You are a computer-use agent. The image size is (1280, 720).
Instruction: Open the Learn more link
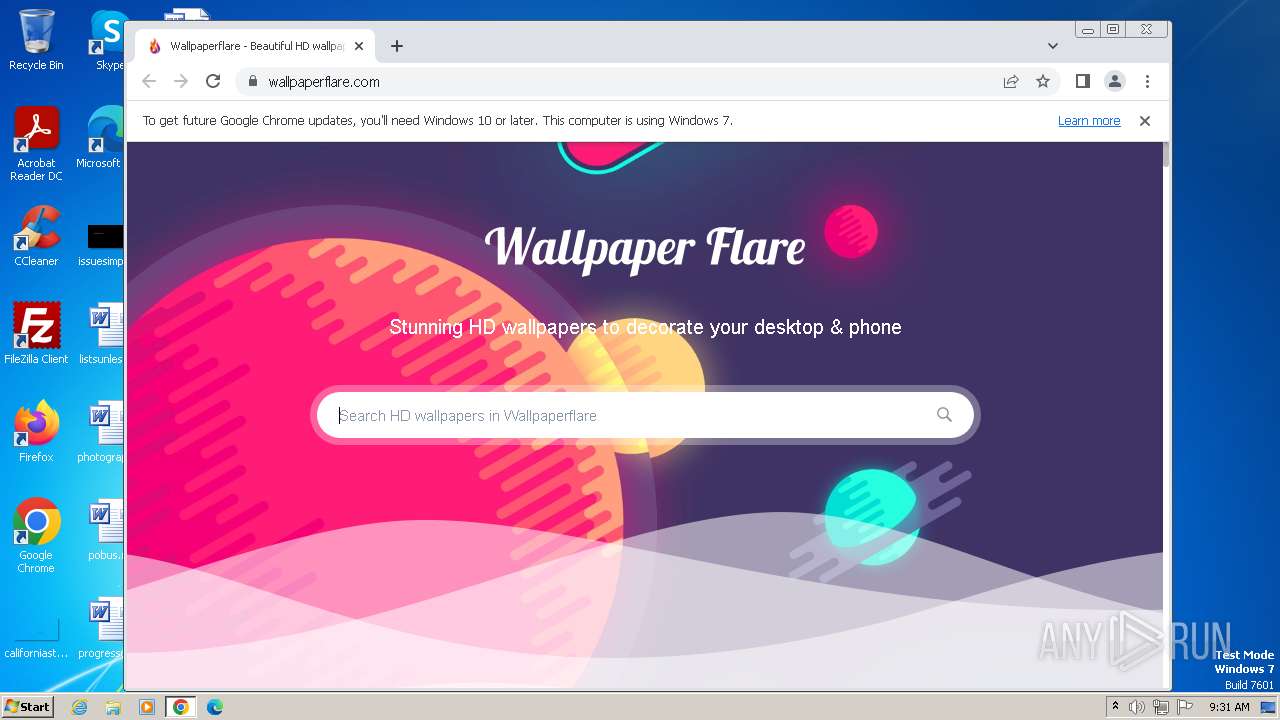click(1089, 121)
